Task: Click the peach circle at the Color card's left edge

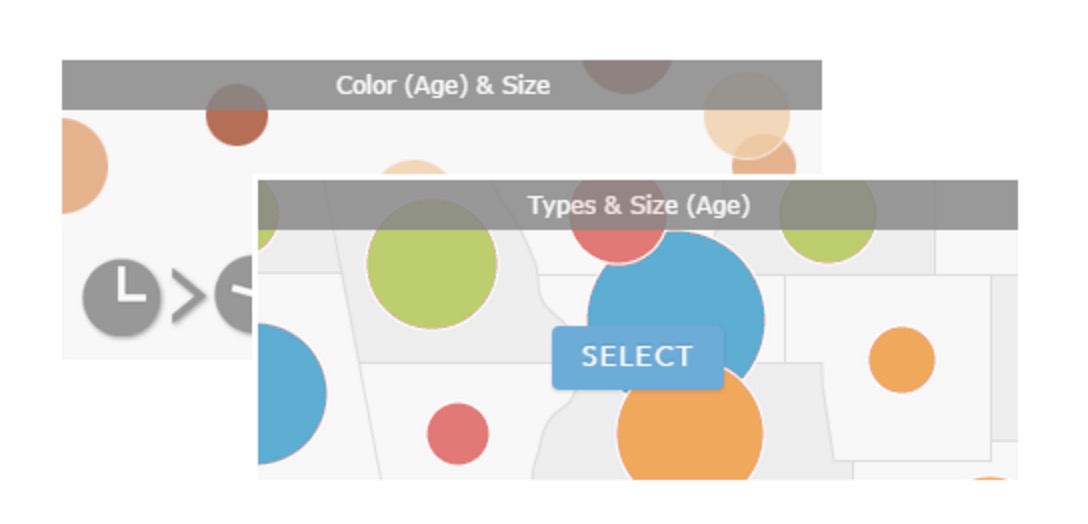Action: tap(83, 166)
